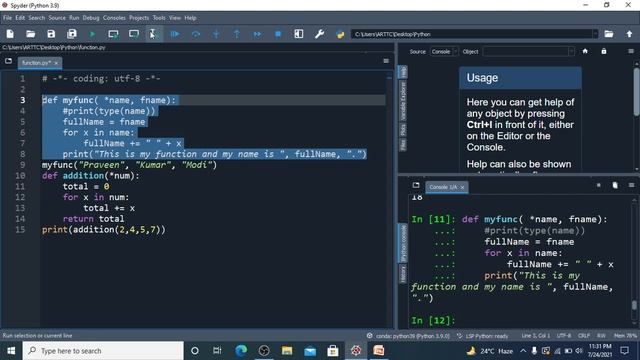The image size is (640, 360).
Task: Open Windows Start menu
Action: (x=11, y=351)
